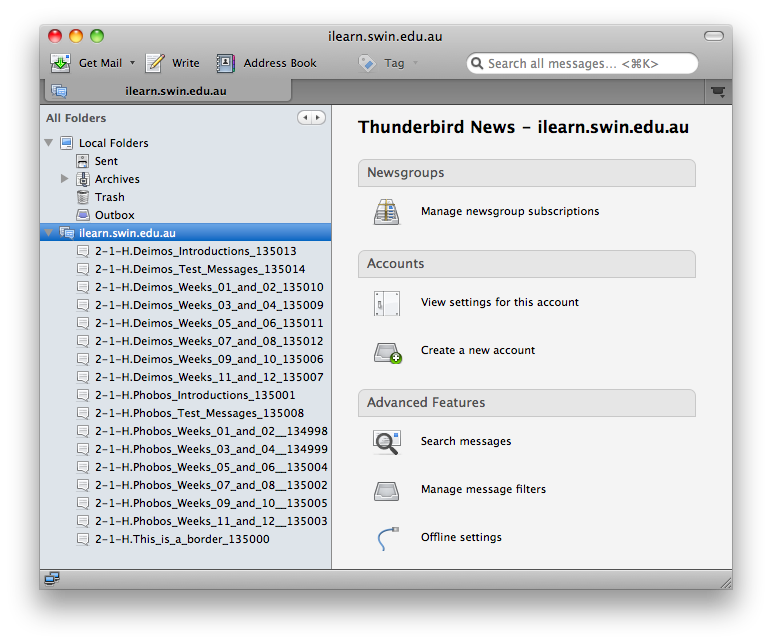The height and width of the screenshot is (644, 772).
Task: Click the Offline settings cable icon
Action: click(388, 538)
